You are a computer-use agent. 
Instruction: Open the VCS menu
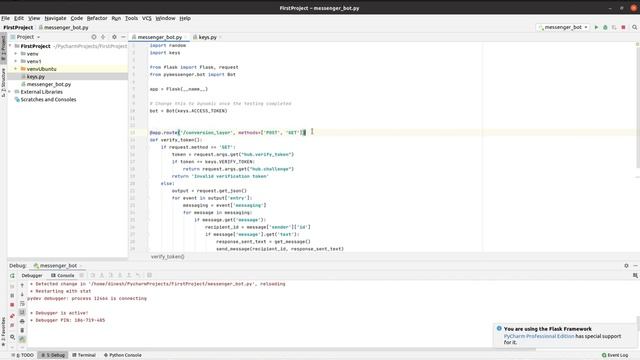pos(147,18)
